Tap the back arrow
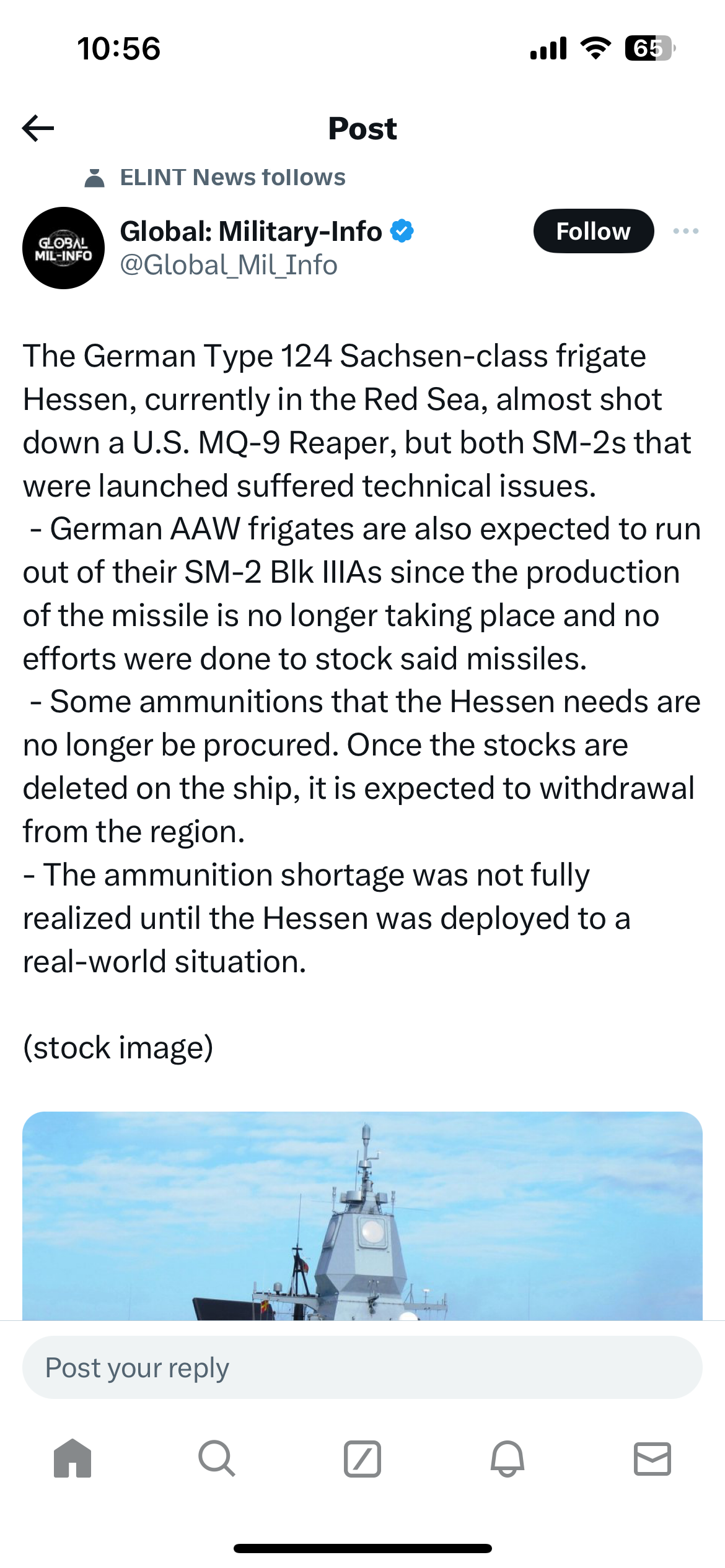Viewport: 725px width, 1568px height. (38, 128)
